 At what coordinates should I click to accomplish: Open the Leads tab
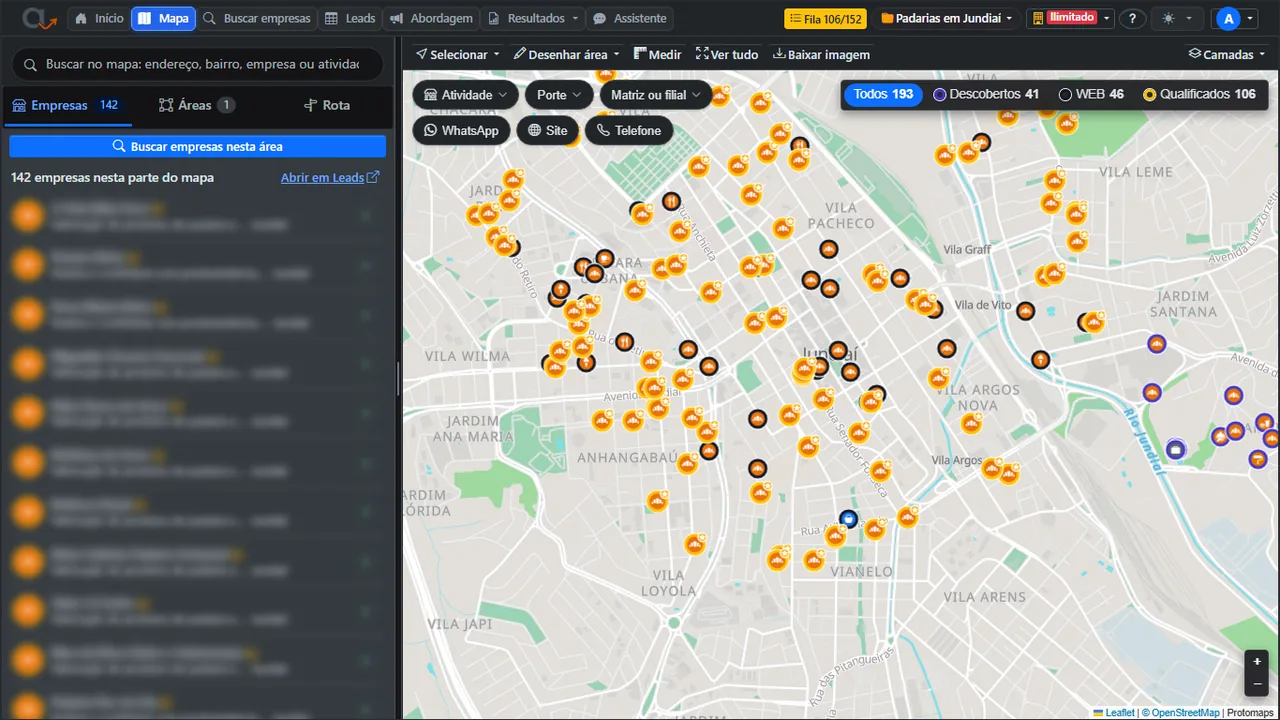351,18
